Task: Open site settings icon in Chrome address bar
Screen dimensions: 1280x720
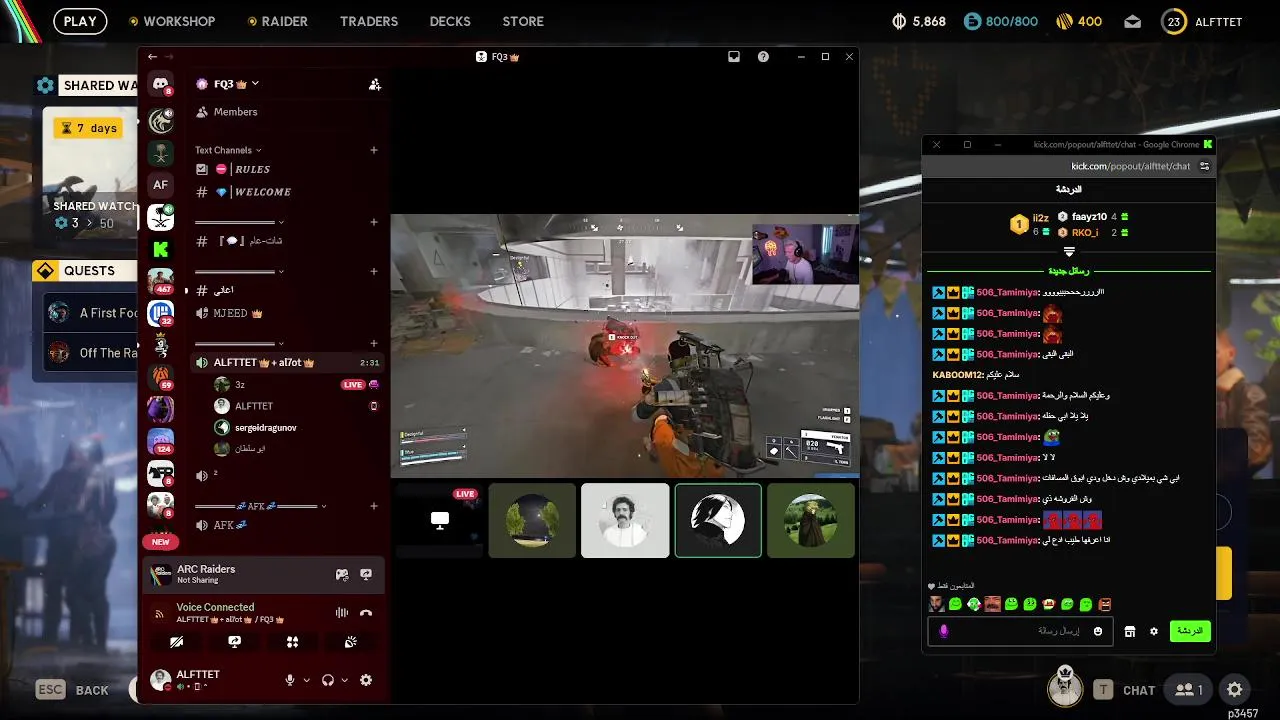Action: tap(1205, 166)
